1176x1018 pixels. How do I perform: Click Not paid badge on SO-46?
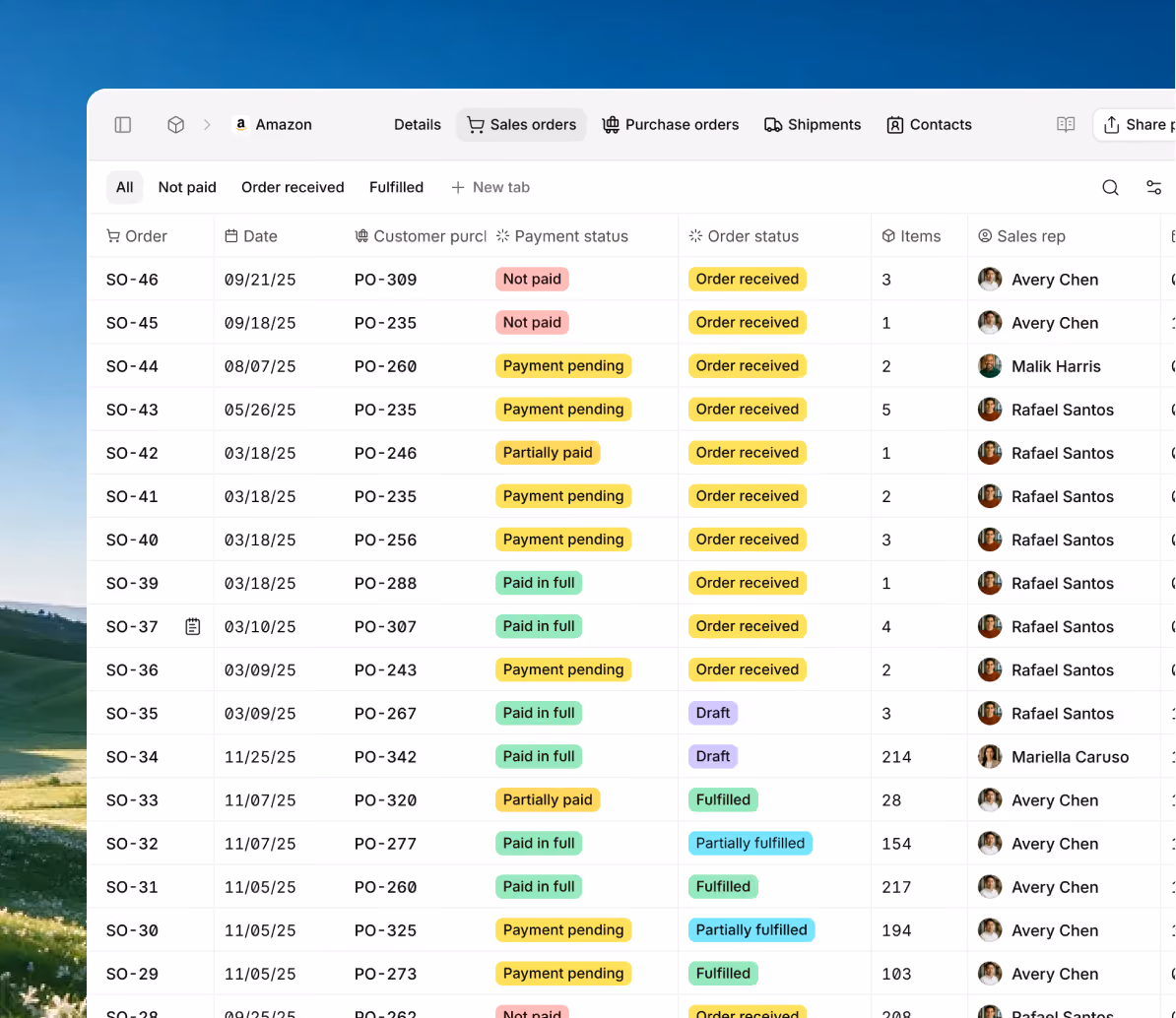pos(532,279)
